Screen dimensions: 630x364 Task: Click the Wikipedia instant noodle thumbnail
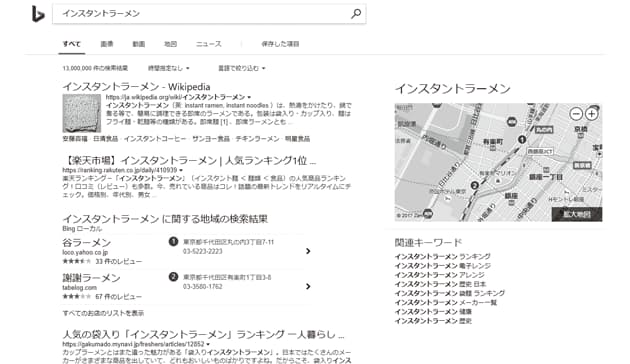point(82,113)
